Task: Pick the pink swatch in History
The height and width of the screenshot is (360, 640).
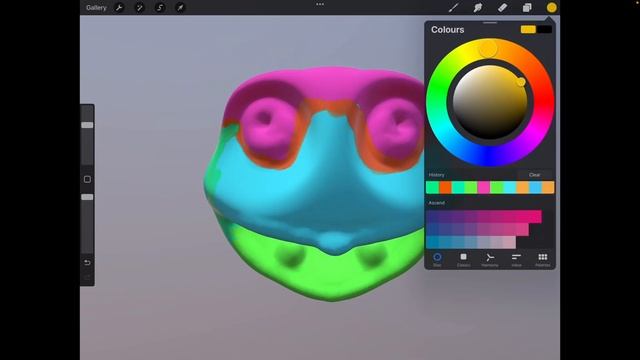Action: 484,187
